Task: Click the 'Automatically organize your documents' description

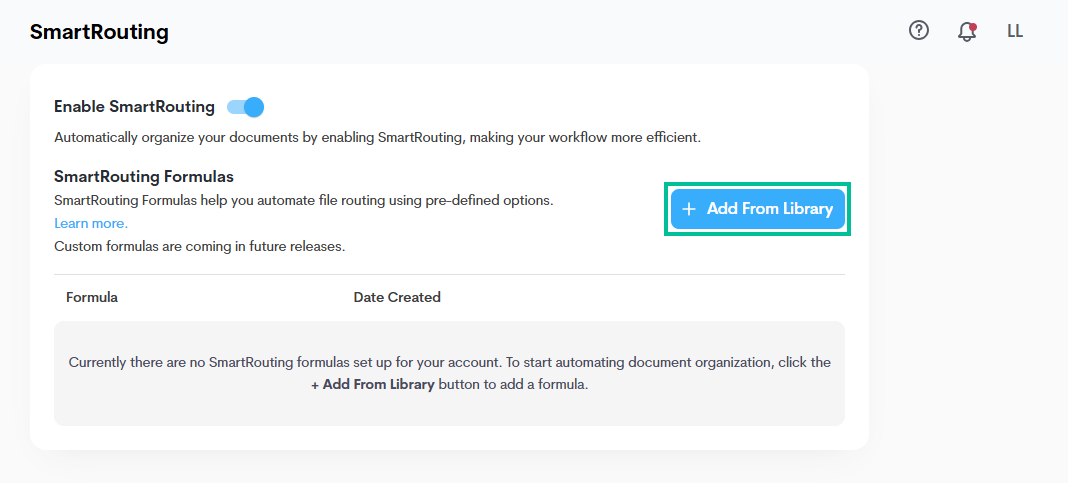Action: click(377, 138)
